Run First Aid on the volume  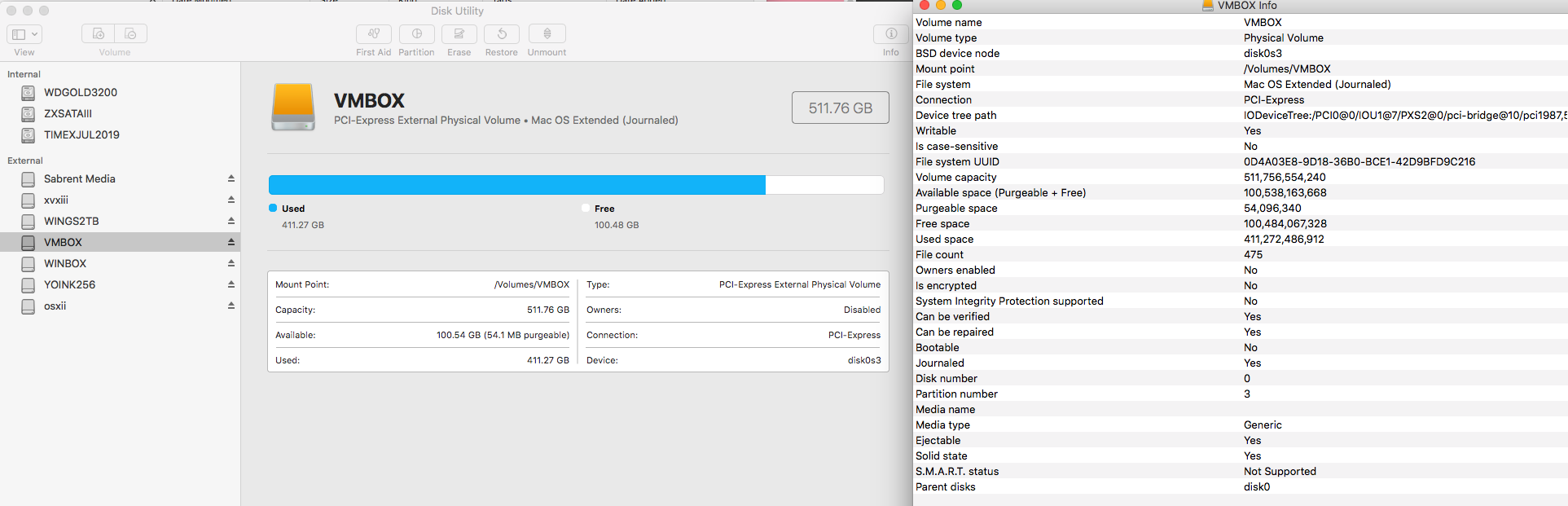tap(374, 34)
